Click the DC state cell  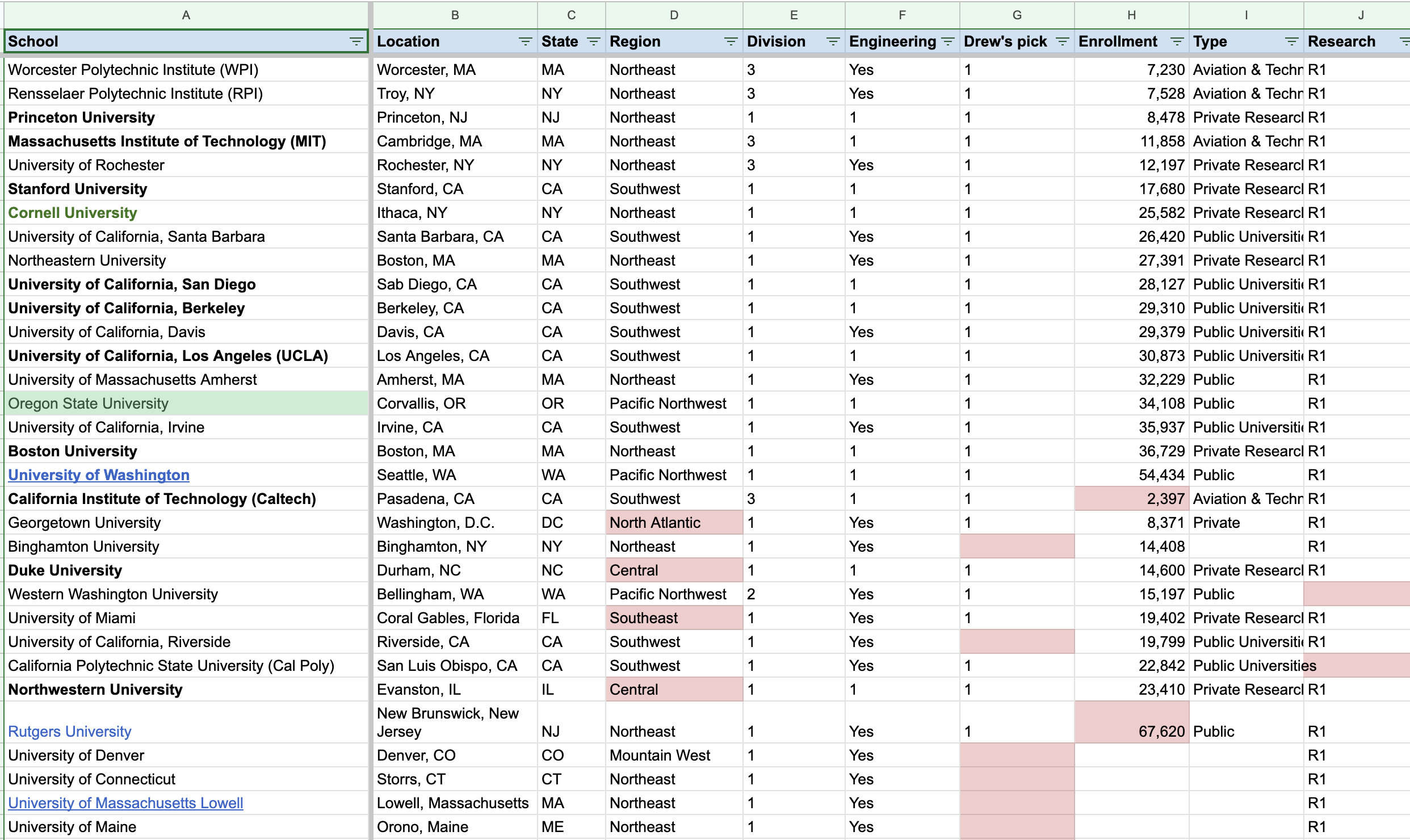click(x=572, y=523)
